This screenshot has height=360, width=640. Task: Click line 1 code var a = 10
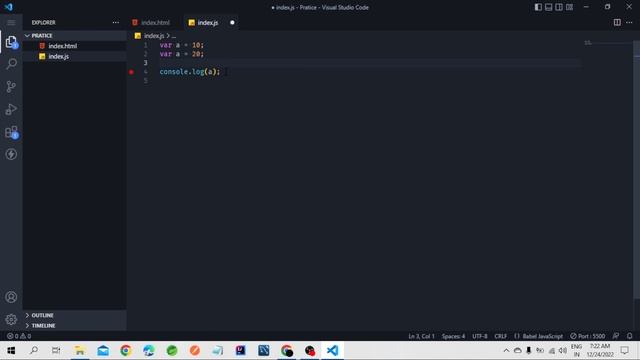[182, 45]
